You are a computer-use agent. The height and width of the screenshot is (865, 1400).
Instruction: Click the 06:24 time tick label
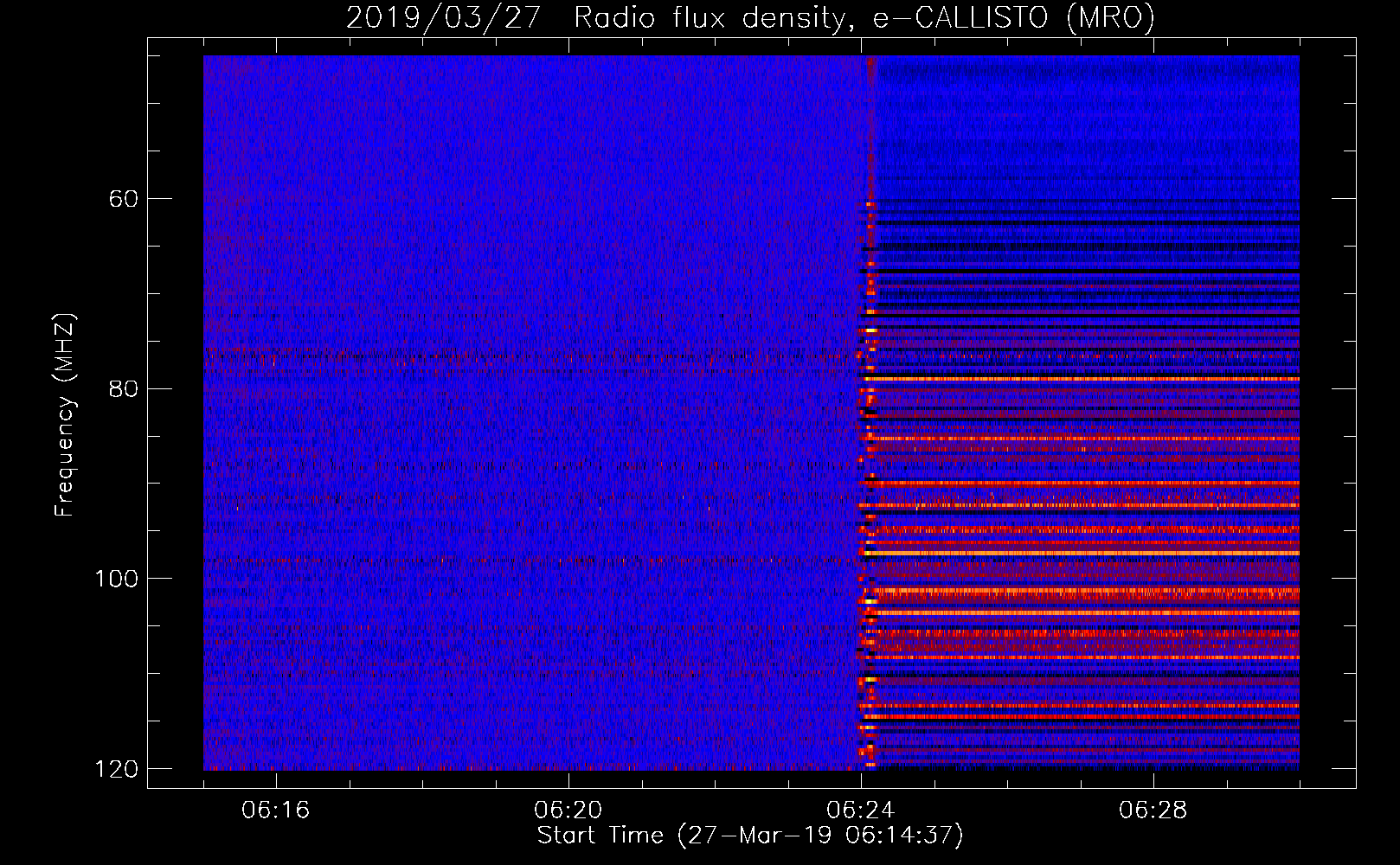860,810
